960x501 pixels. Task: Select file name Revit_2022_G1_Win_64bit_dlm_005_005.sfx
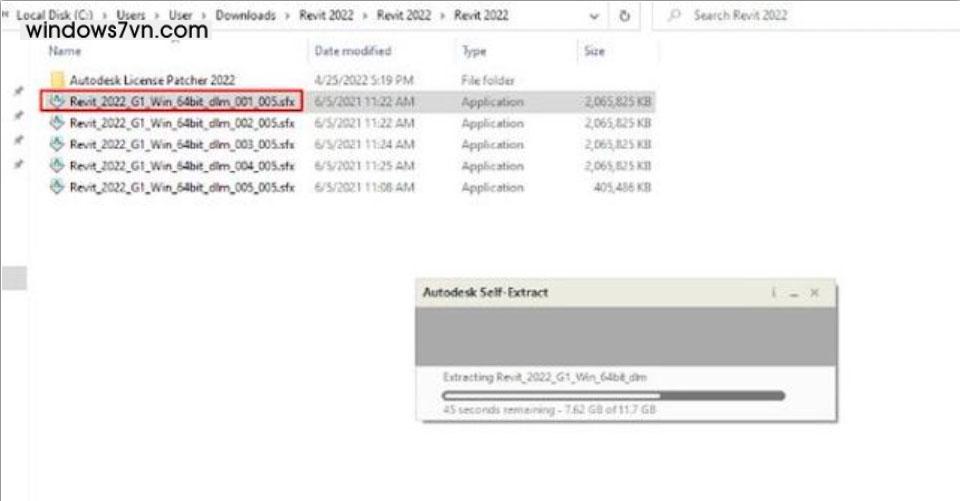(x=182, y=187)
